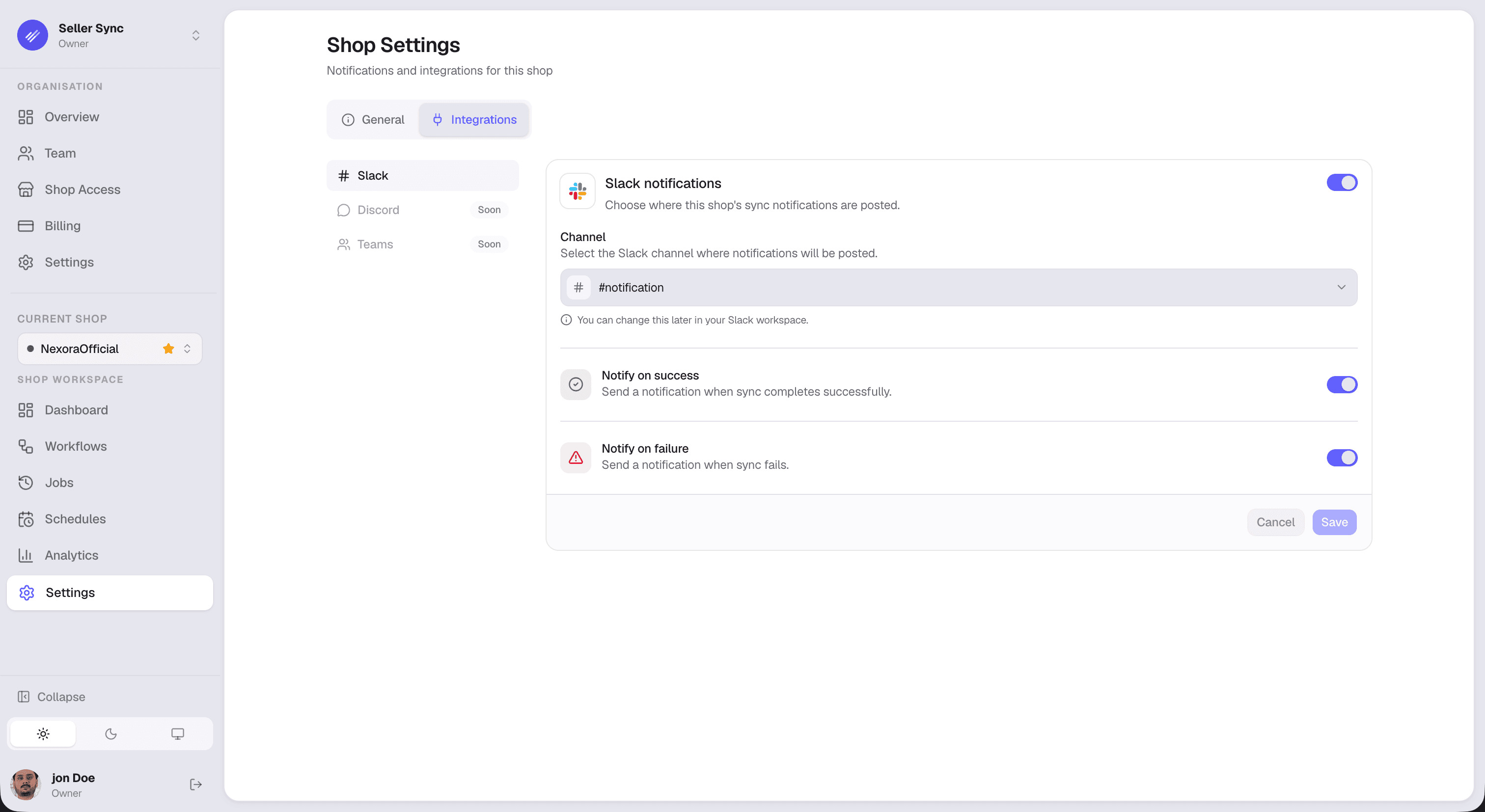Log out with the sign-out icon
Image resolution: width=1485 pixels, height=812 pixels.
[196, 785]
